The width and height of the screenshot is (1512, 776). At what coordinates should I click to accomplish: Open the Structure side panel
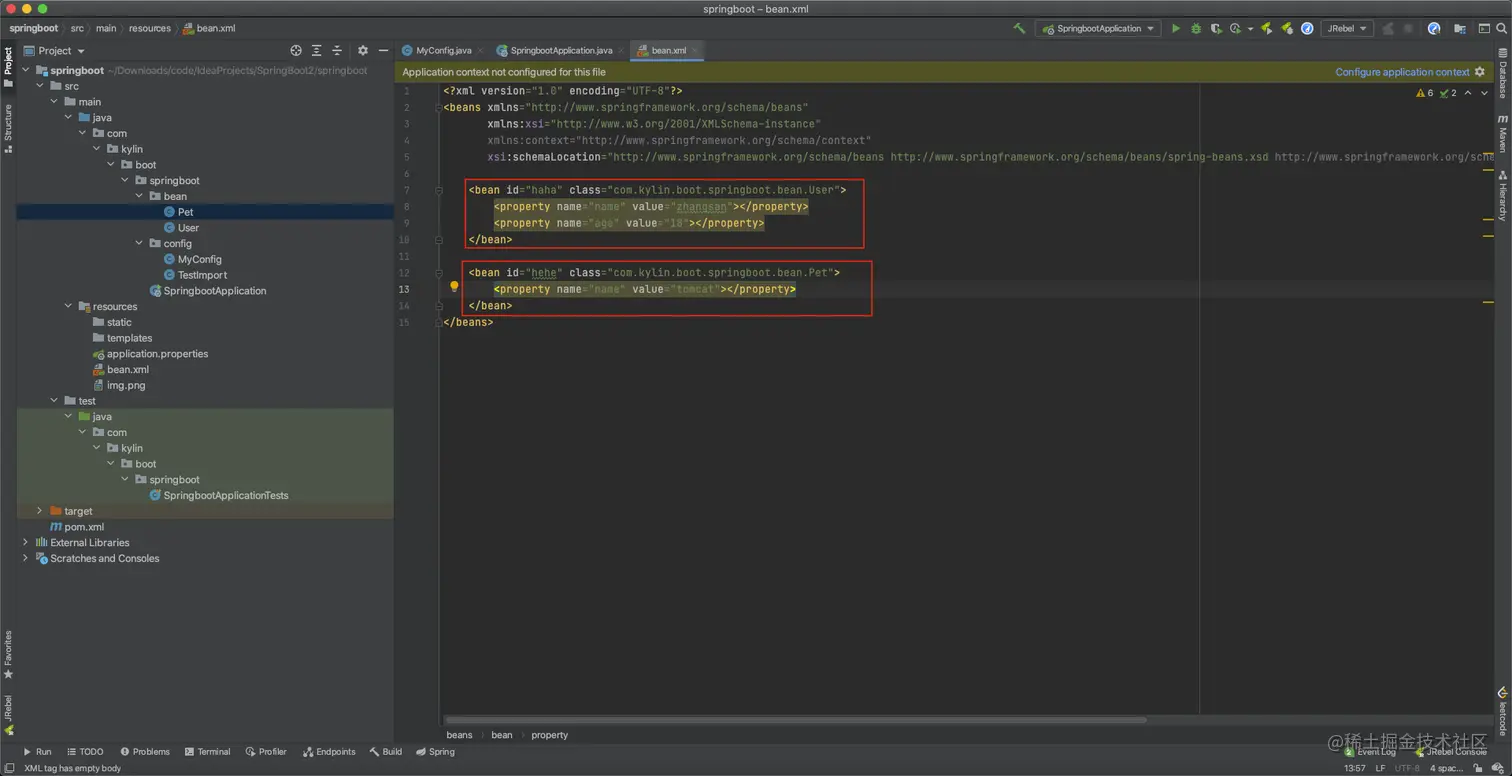8,128
